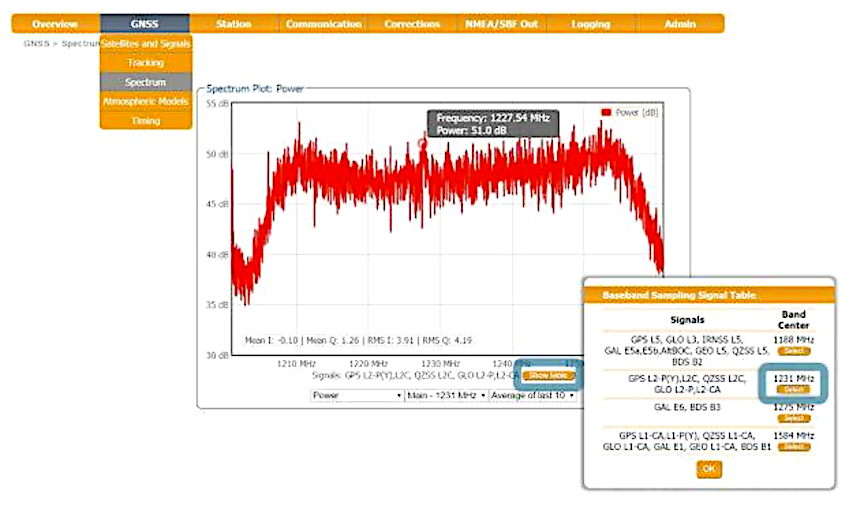Image resolution: width=864 pixels, height=506 pixels.
Task: Click OK in the signal table popup
Action: (x=709, y=469)
